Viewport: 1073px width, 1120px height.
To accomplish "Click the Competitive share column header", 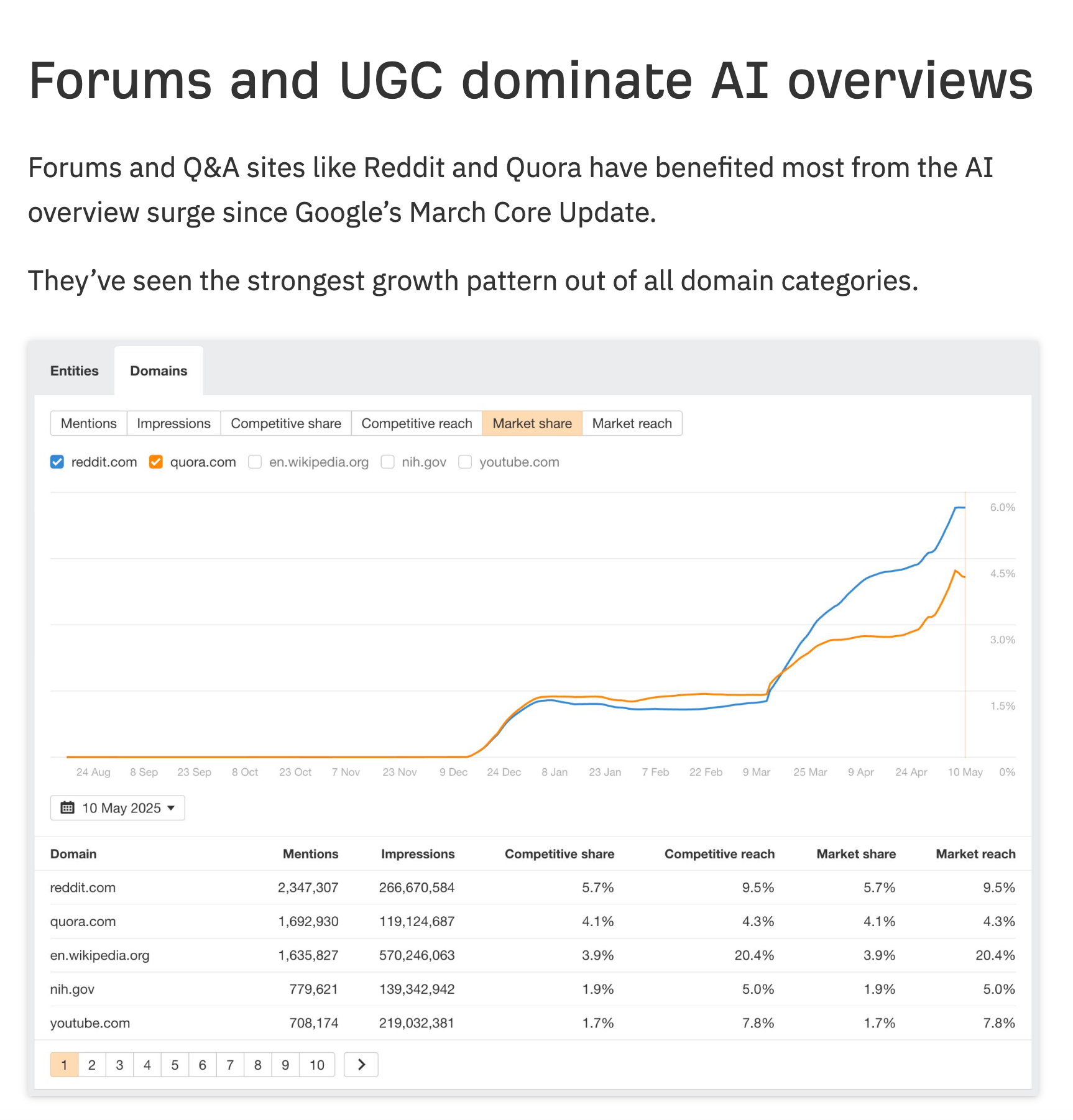I will click(x=560, y=854).
